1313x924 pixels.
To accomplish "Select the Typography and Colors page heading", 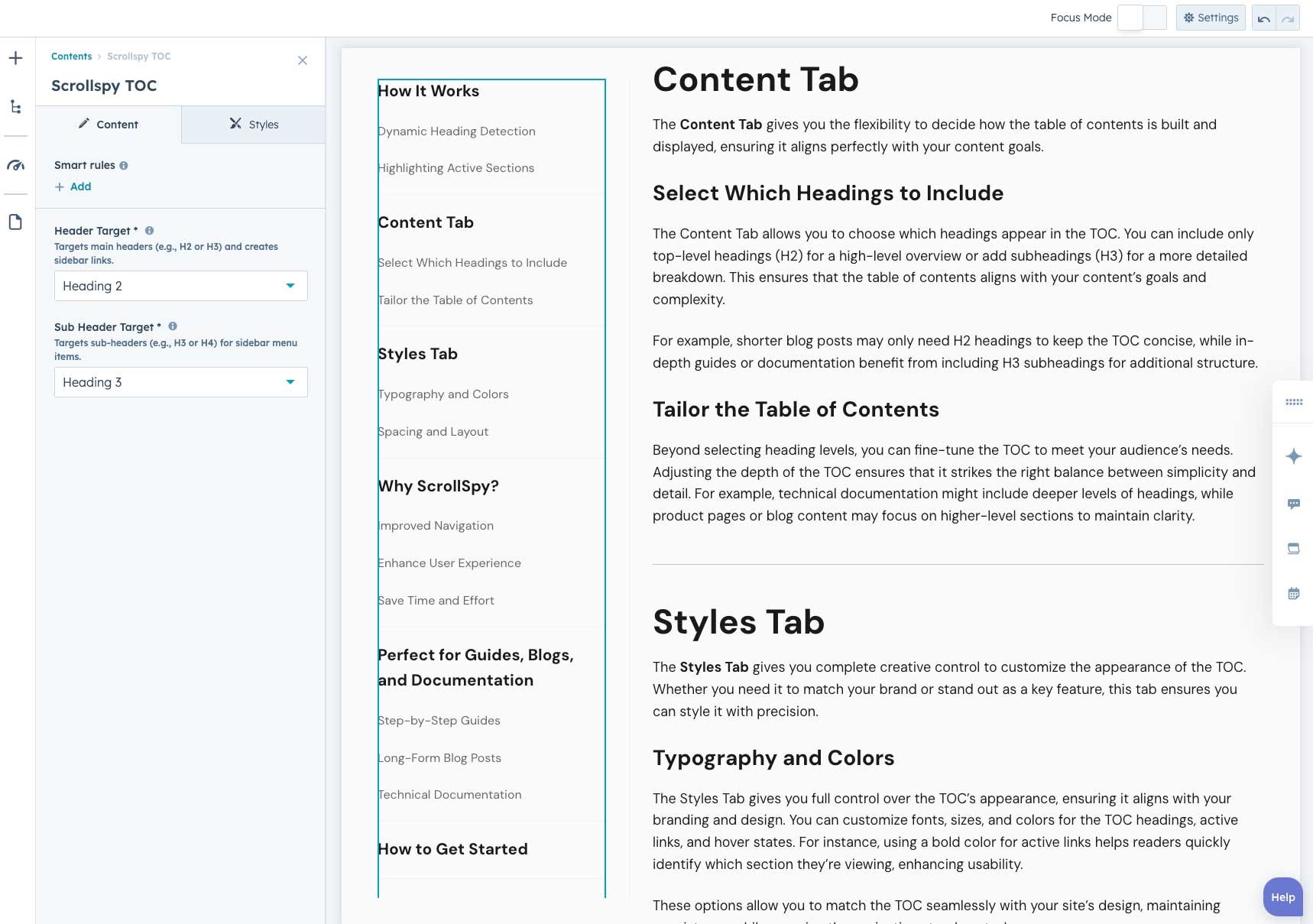I will coord(773,758).
